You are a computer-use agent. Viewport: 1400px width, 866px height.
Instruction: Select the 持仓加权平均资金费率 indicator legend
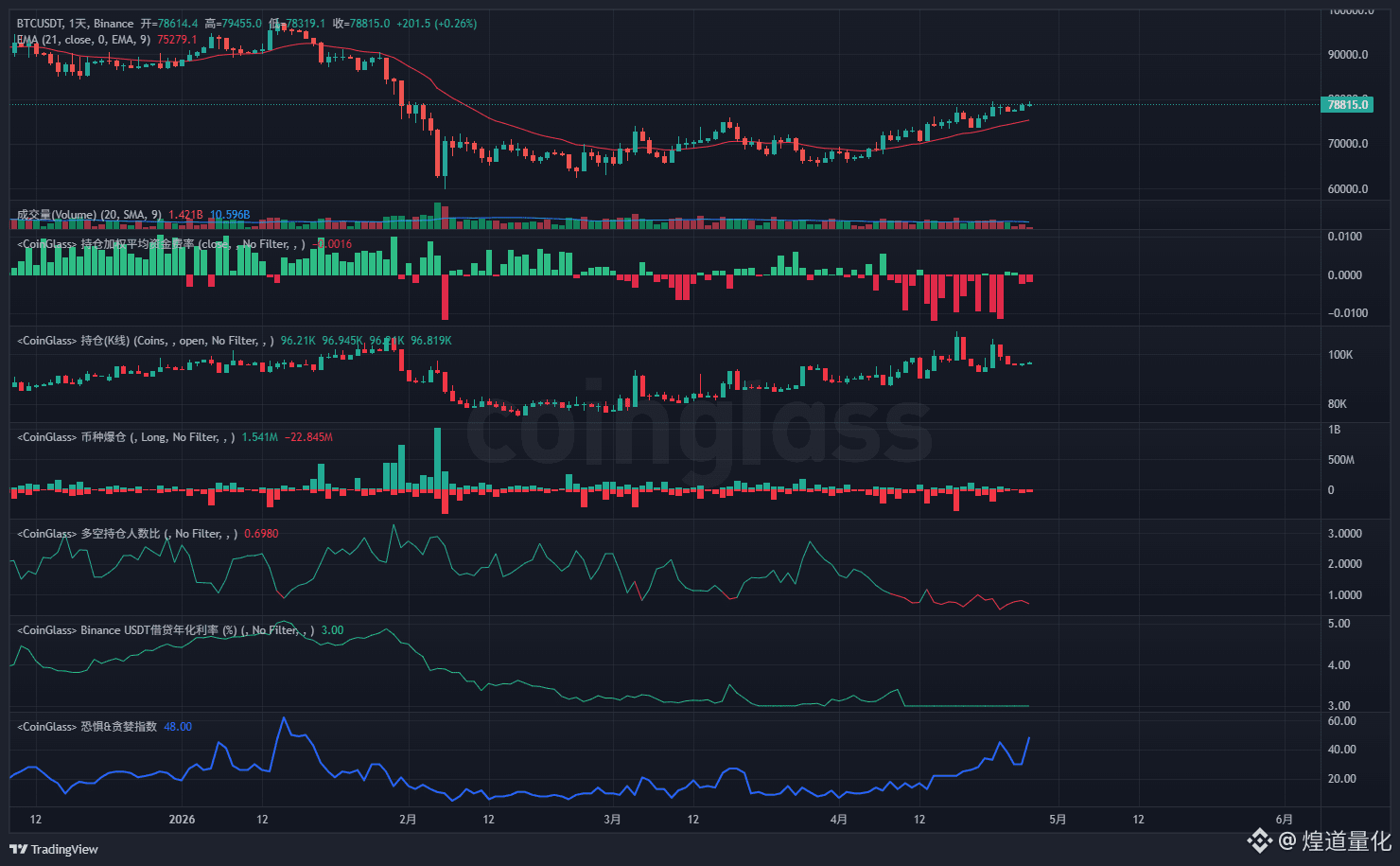click(x=161, y=244)
